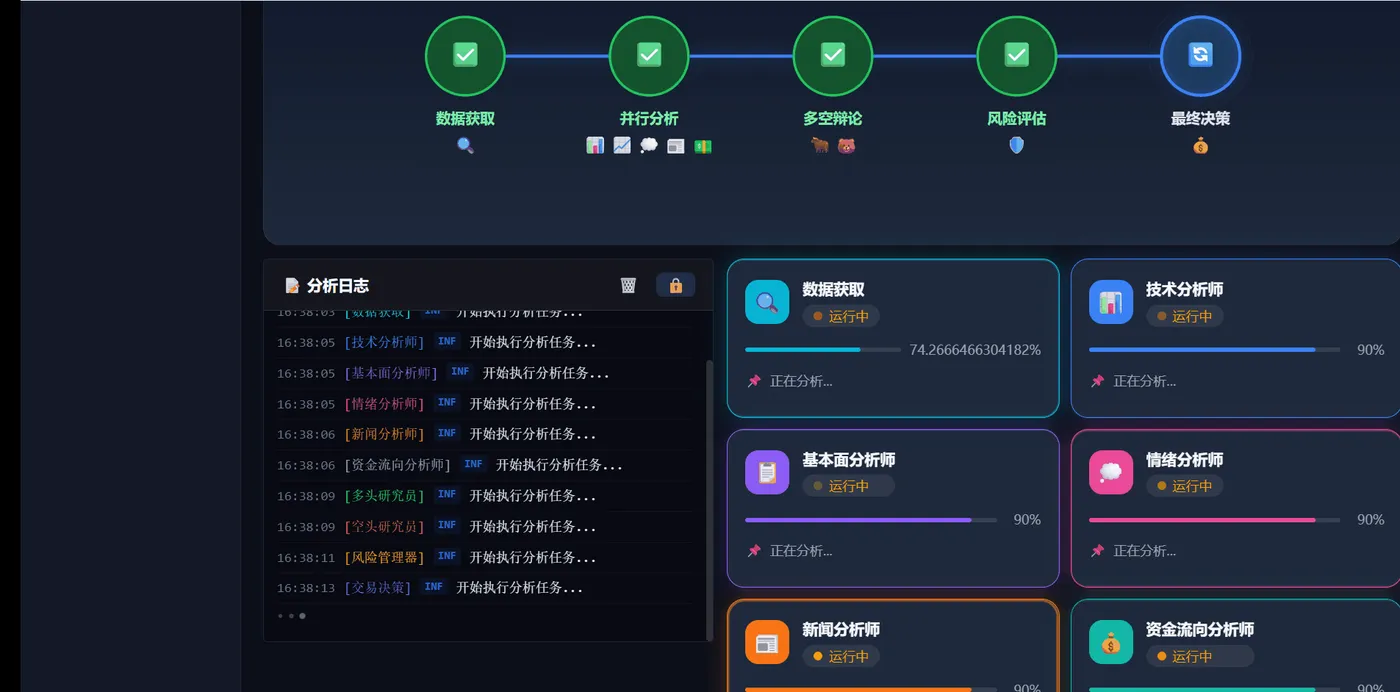Viewport: 1400px width, 692px height.
Task: Click the money bag emoji under 最终决策
Action: click(x=1201, y=145)
